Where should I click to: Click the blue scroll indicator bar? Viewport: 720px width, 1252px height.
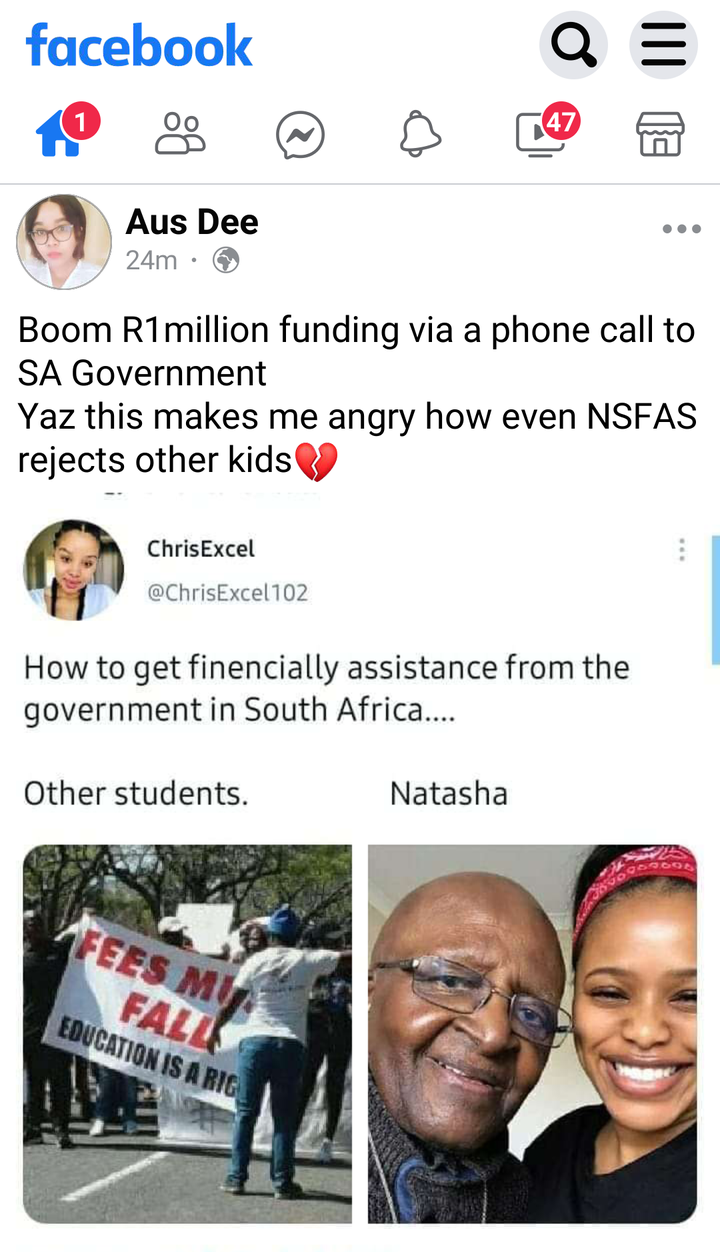point(716,600)
